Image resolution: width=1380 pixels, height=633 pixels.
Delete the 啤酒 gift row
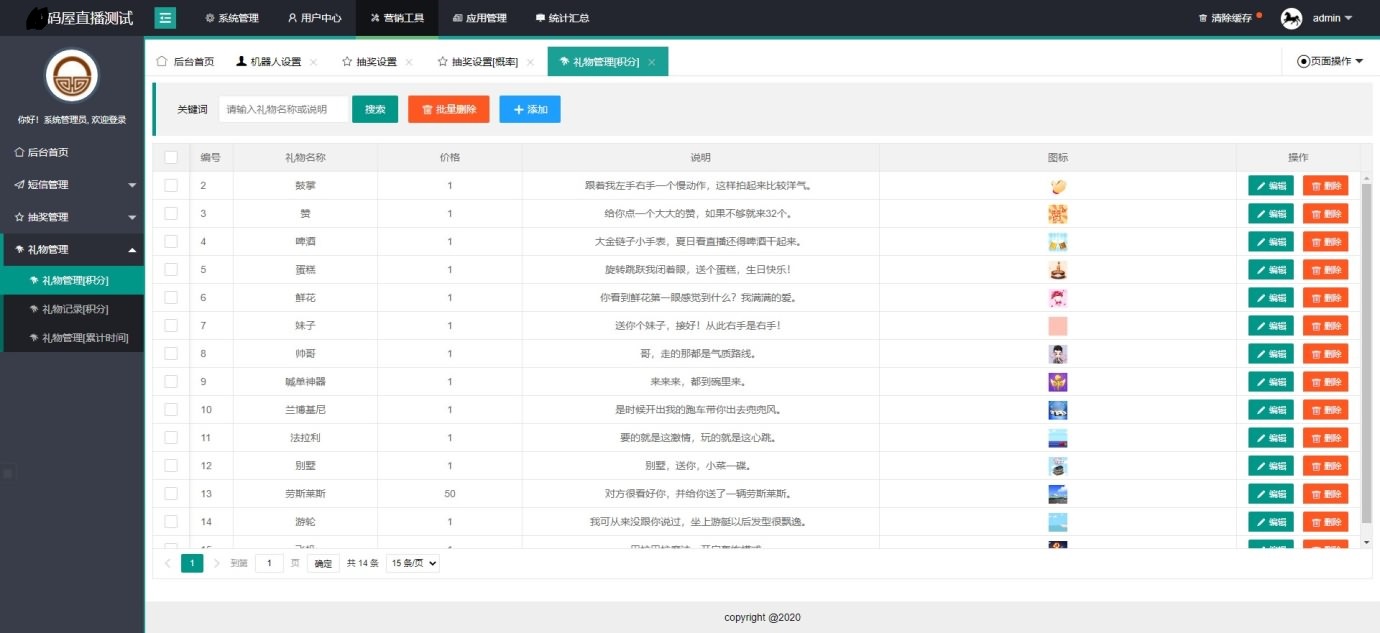[1326, 242]
